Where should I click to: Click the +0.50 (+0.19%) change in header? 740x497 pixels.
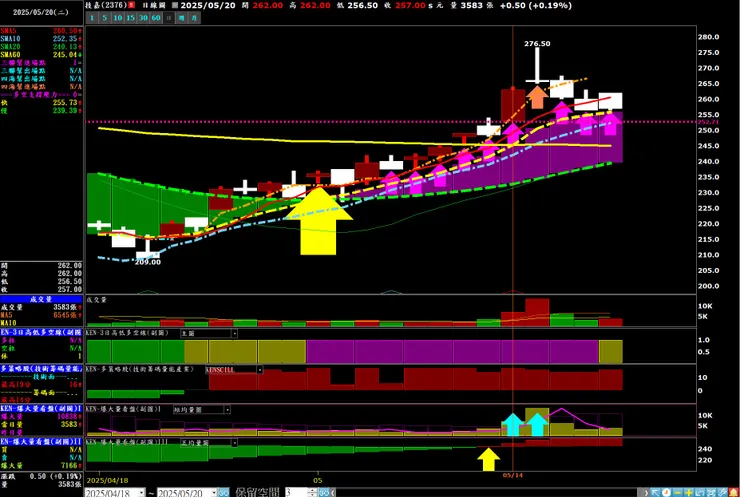(x=536, y=5)
